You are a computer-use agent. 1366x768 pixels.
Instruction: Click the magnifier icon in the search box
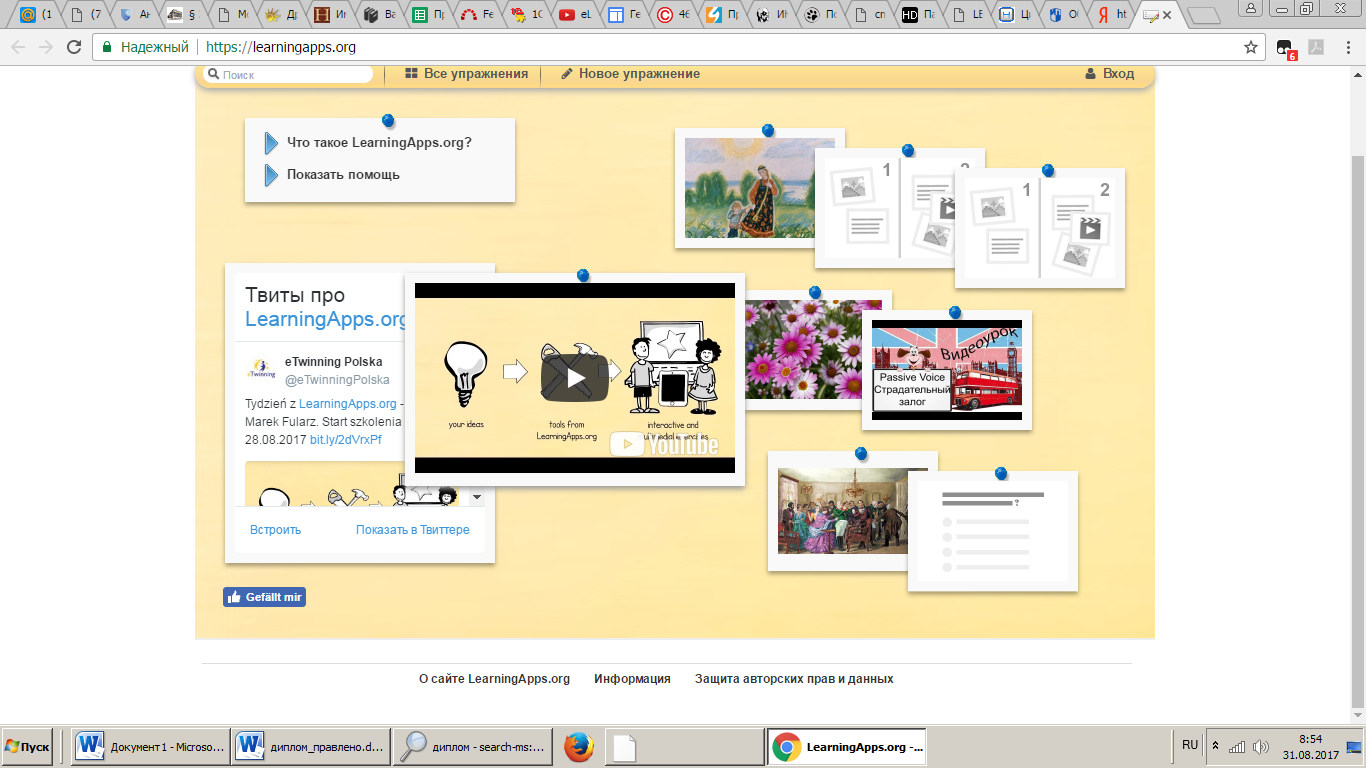(213, 74)
